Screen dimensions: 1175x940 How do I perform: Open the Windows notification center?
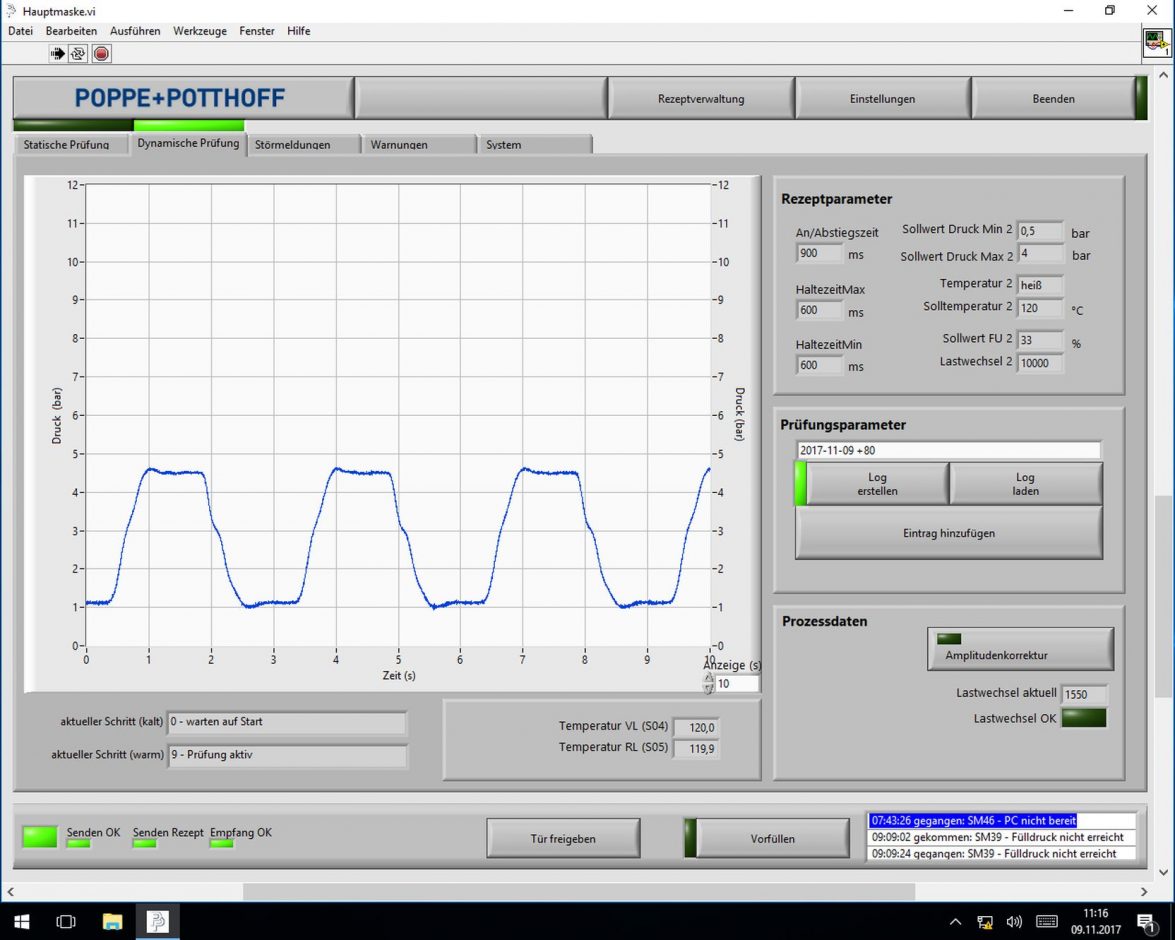click(x=1146, y=921)
